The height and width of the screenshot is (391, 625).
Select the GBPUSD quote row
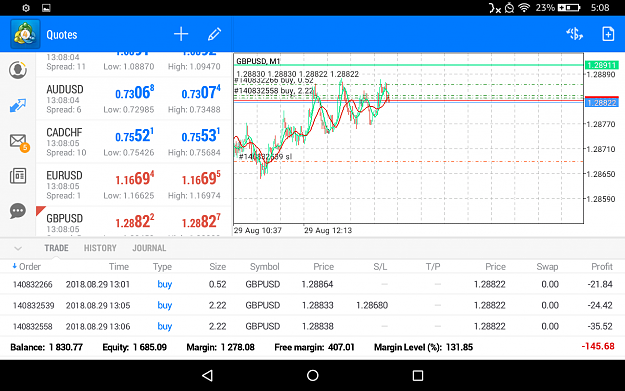coord(134,222)
